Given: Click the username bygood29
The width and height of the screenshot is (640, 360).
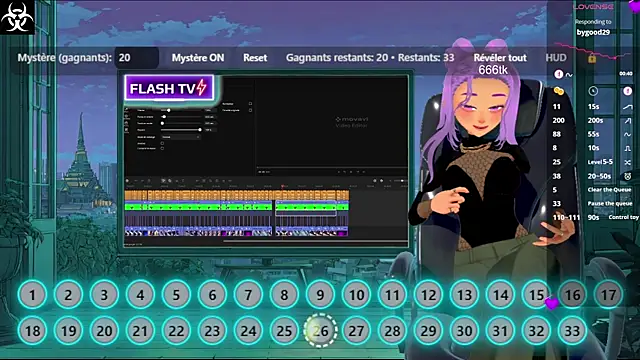Looking at the screenshot, I should 593,32.
